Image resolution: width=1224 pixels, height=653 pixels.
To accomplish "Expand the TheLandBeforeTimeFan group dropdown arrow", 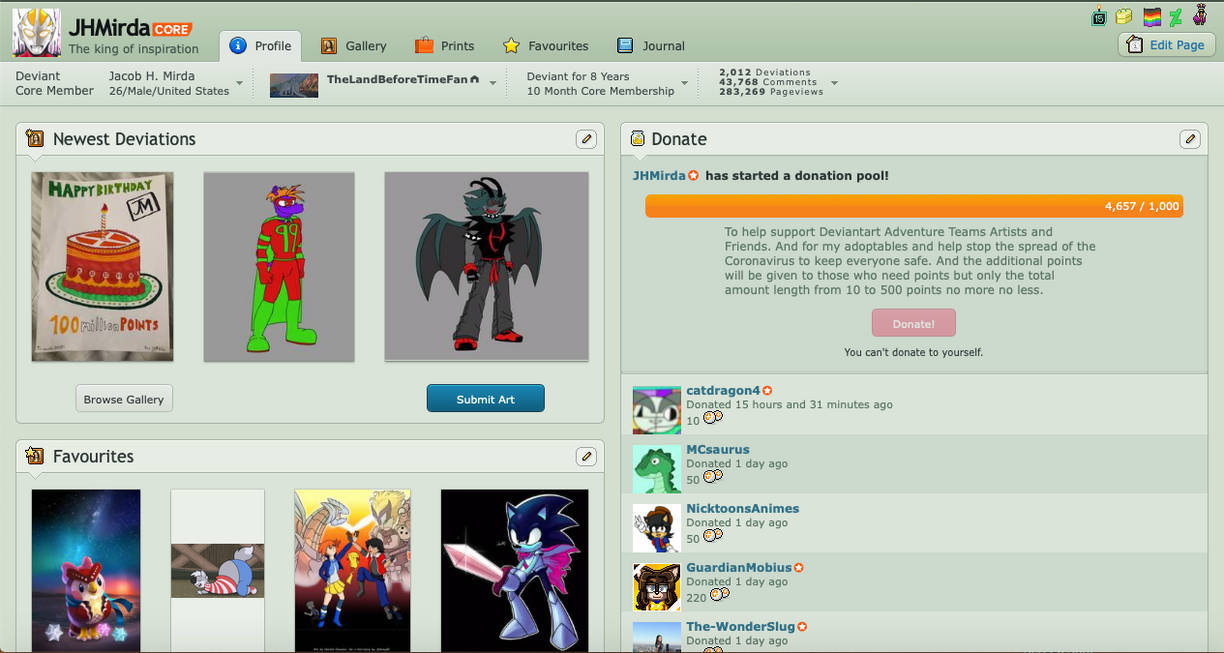I will point(493,83).
